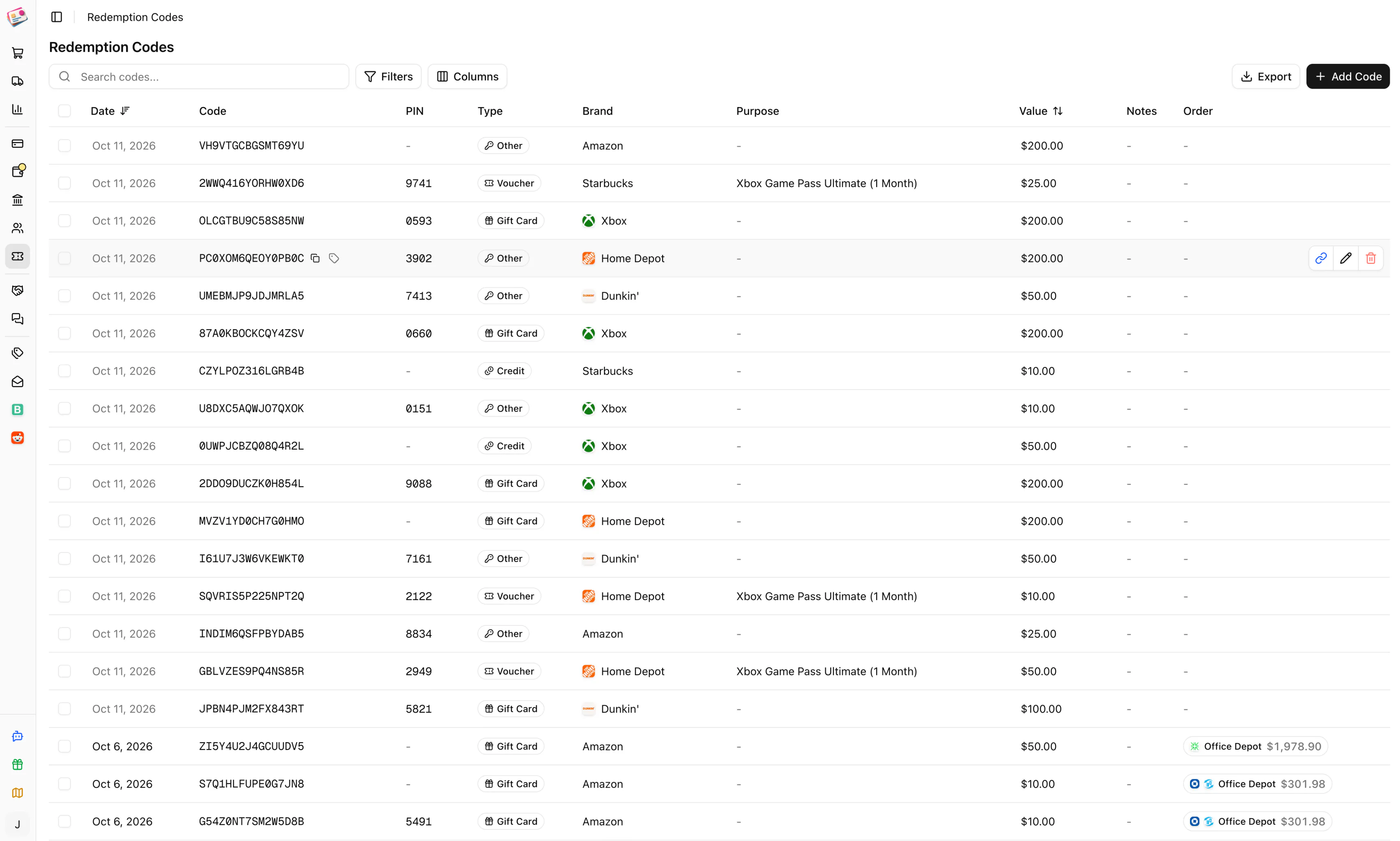Screen dimensions: 1400x841
Task: Select checkbox for code VH9VTGCBGSMT69YU
Action: coord(65,146)
